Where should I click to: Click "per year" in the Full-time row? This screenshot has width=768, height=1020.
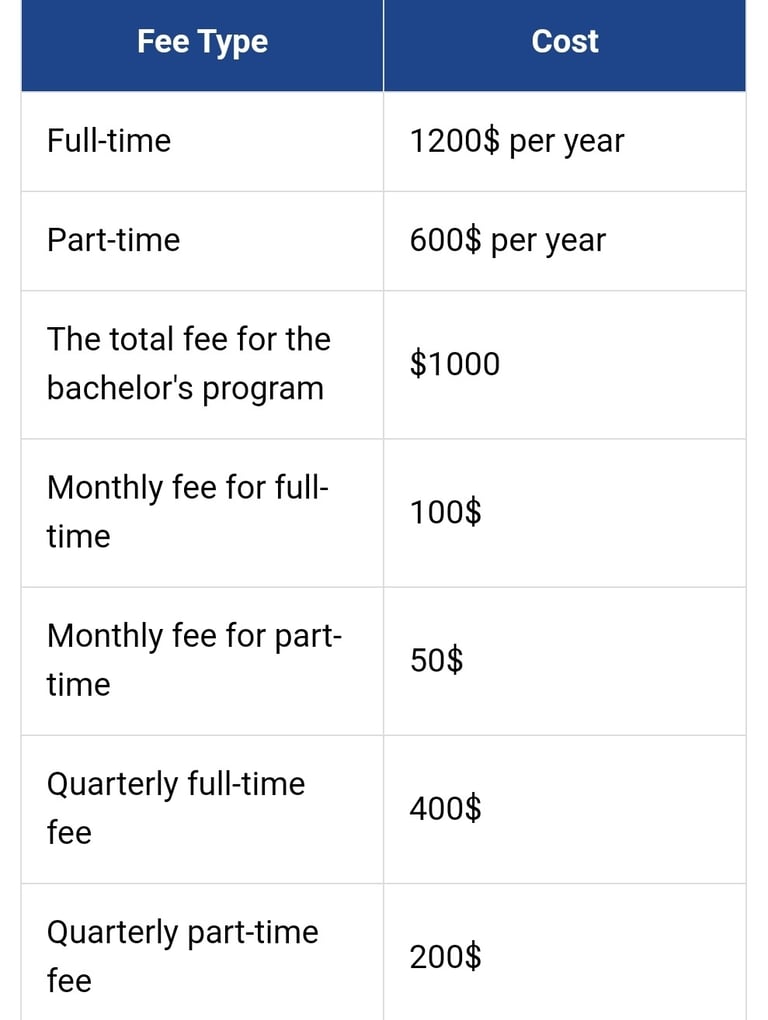tap(567, 143)
